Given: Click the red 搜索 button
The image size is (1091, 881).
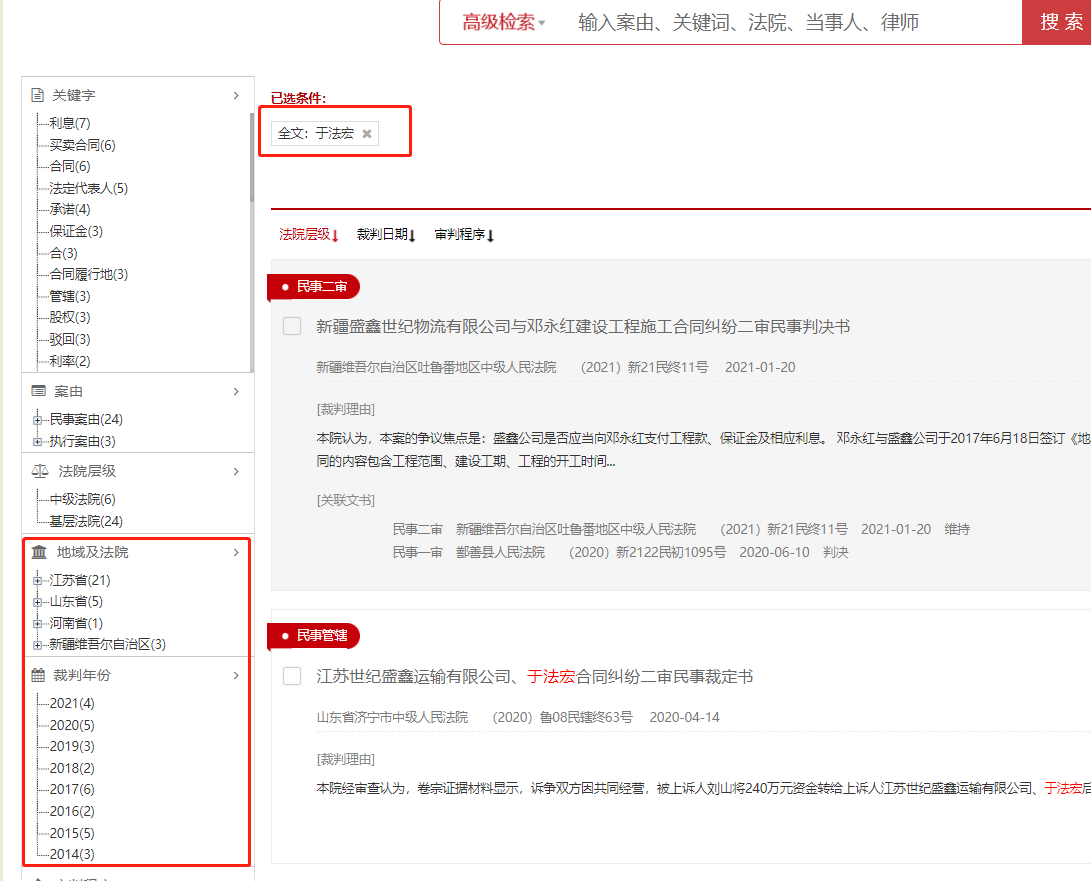Looking at the screenshot, I should [1058, 22].
